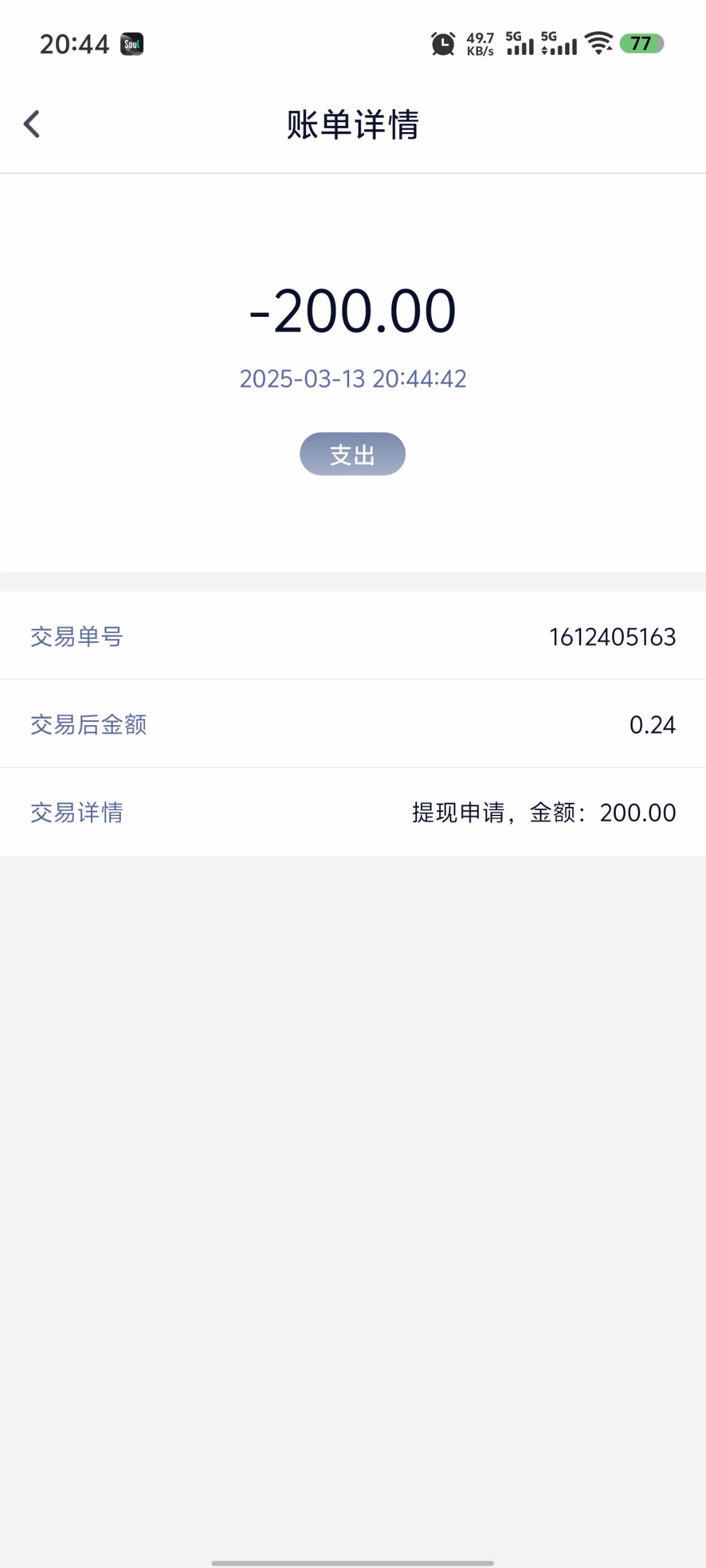
Task: Tap the back arrow icon
Action: (x=31, y=124)
